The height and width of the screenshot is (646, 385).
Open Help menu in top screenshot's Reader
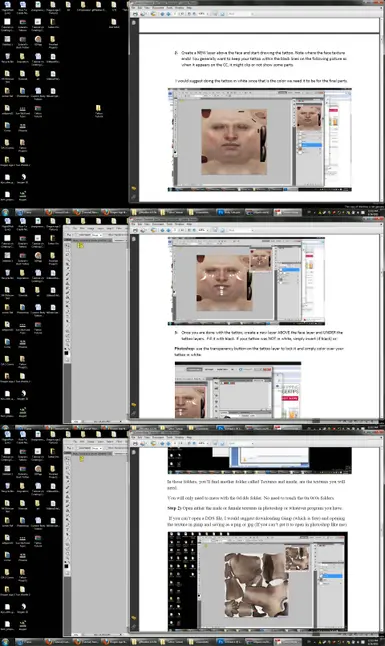pyautogui.click(x=189, y=7)
